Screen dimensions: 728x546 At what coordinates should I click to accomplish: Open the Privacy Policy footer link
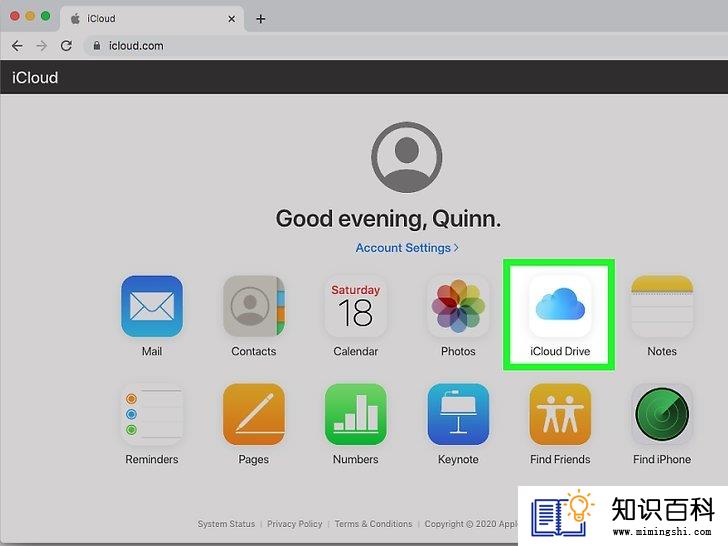point(294,524)
